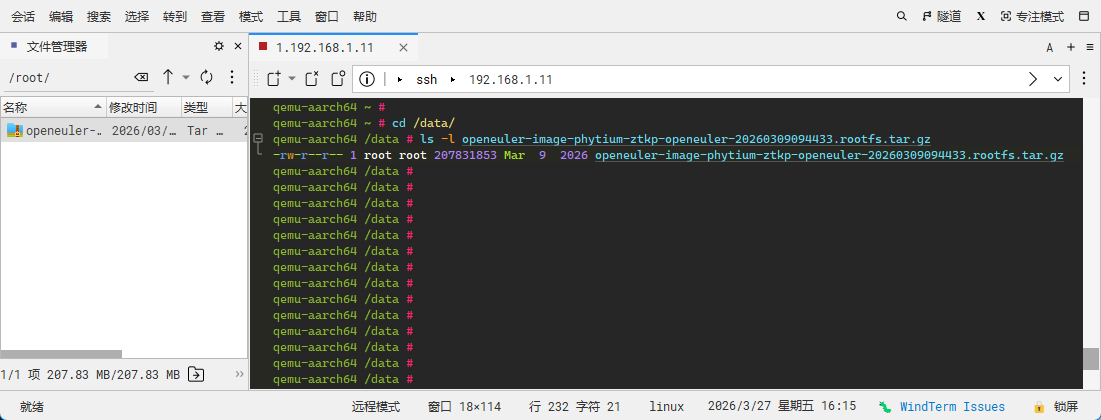1101x420 pixels.
Task: Open file manager settings gear
Action: point(219,46)
